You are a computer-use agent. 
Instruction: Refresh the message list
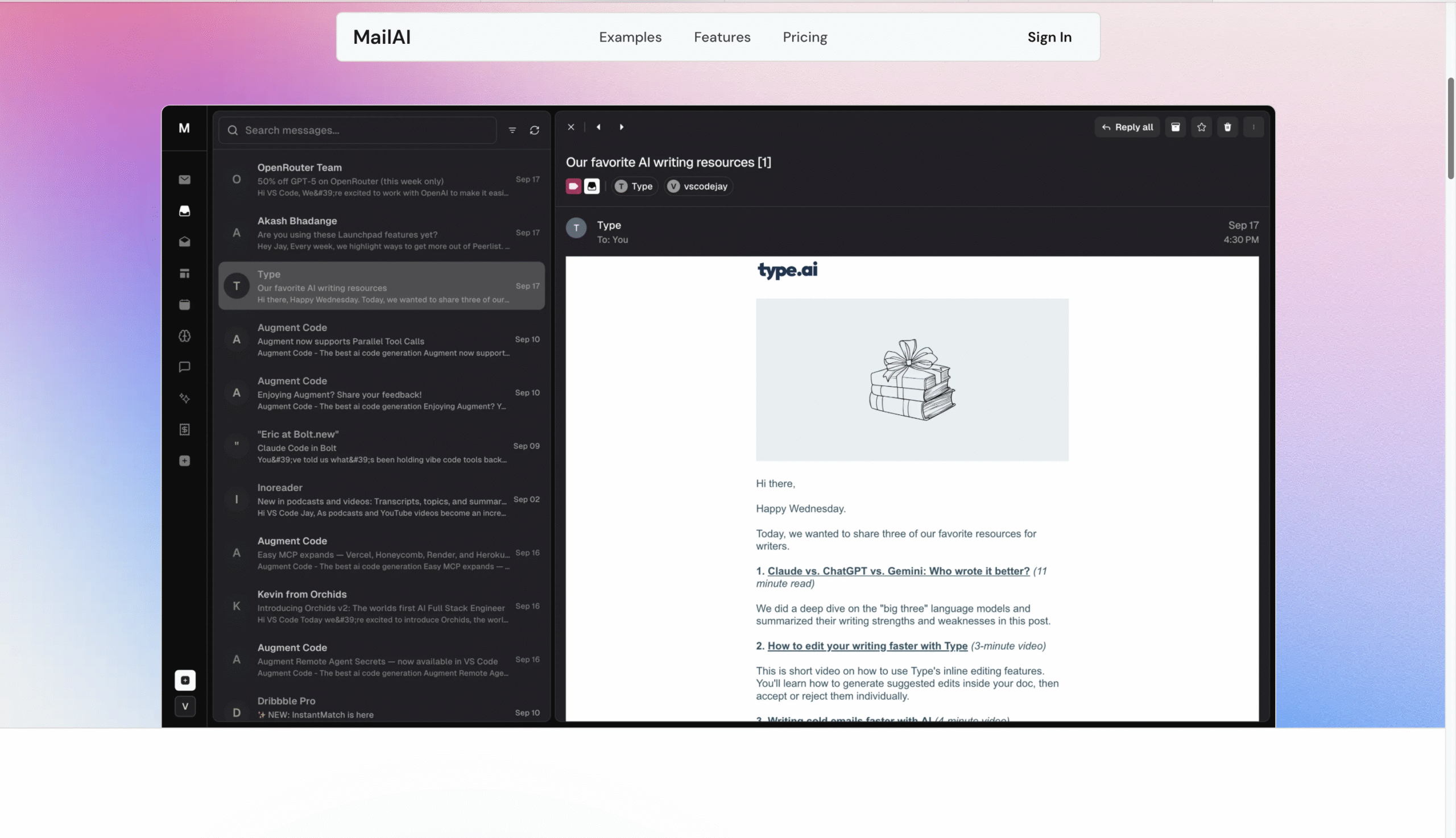tap(534, 130)
